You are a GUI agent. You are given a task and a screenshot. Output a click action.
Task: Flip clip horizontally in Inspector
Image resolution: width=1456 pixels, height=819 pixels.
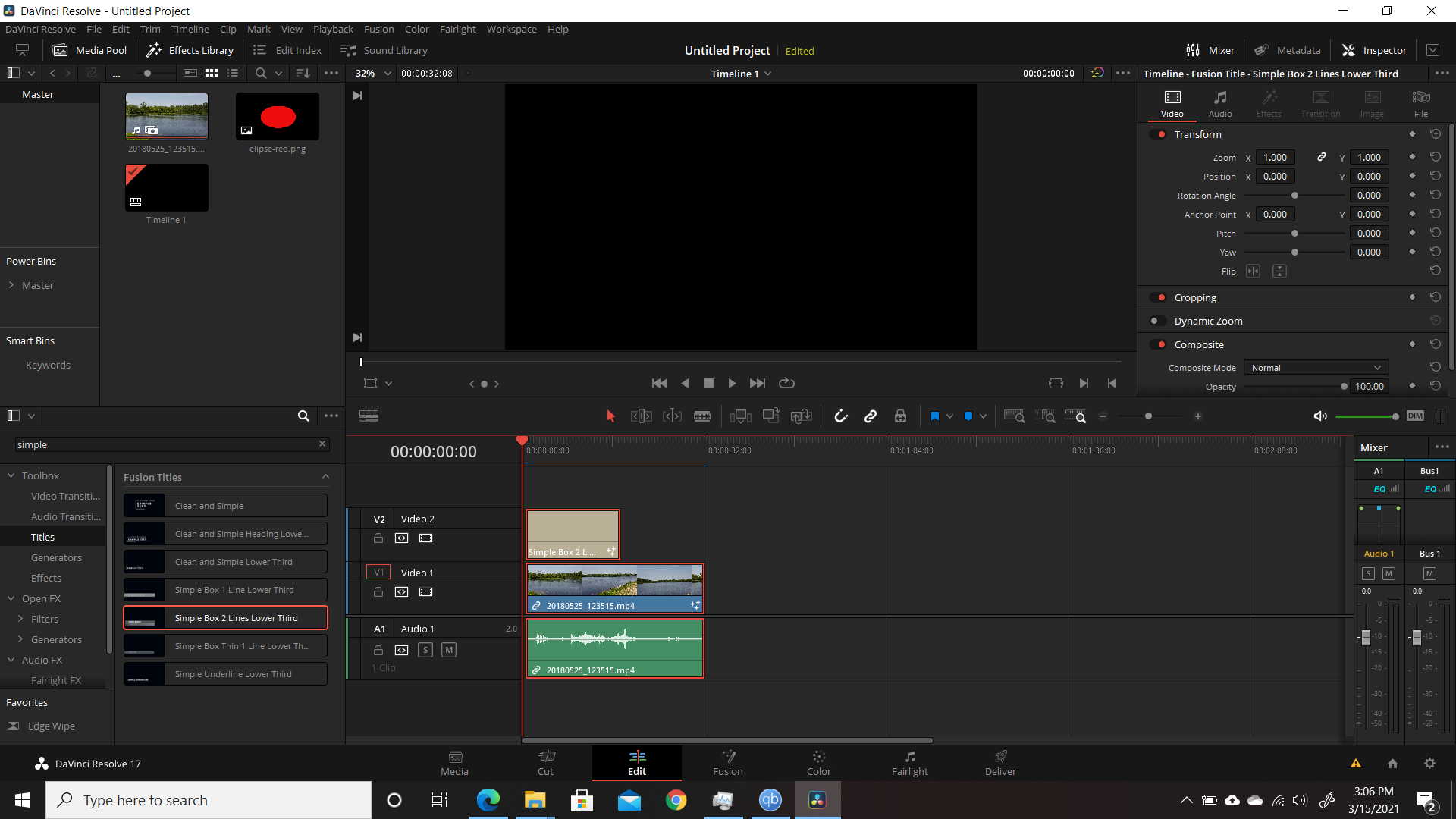coord(1253,271)
